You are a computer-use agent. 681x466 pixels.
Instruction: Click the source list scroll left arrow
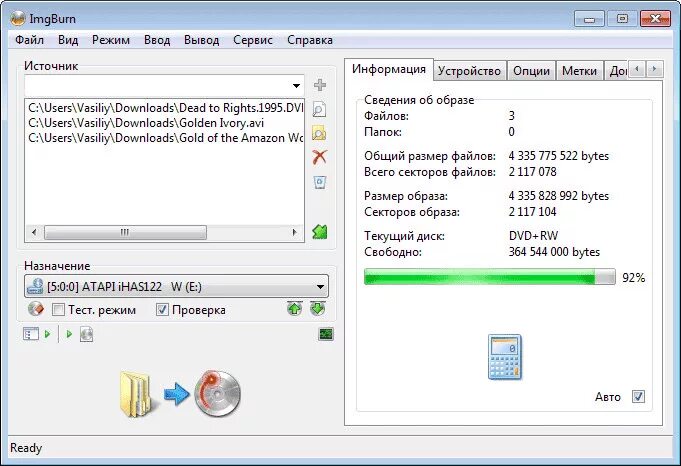(34, 232)
